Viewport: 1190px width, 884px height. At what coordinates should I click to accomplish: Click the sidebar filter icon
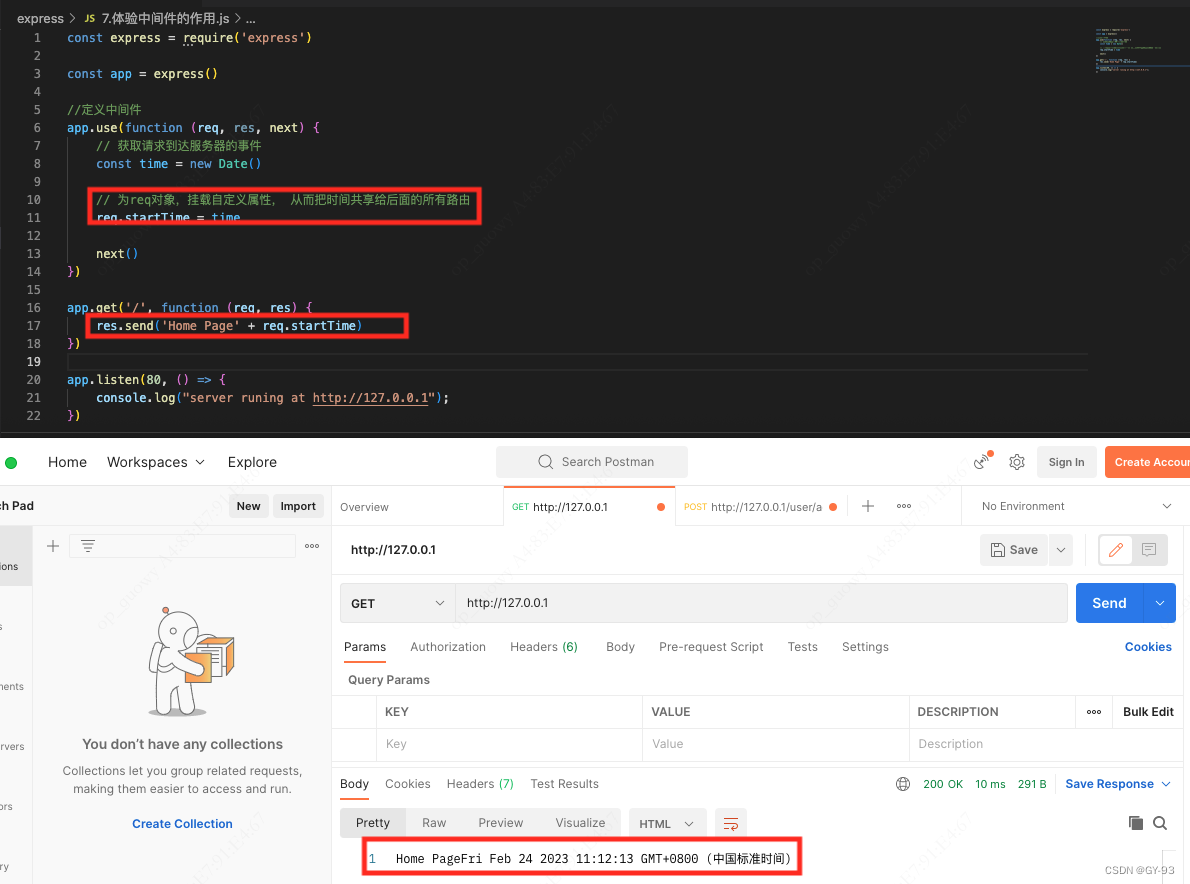point(88,546)
